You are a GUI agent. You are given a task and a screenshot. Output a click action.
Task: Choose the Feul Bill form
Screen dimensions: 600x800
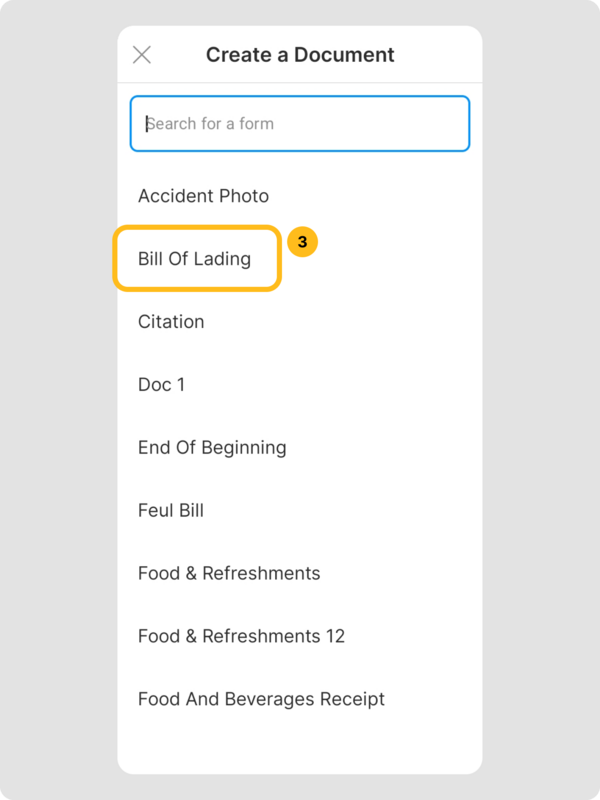(171, 510)
